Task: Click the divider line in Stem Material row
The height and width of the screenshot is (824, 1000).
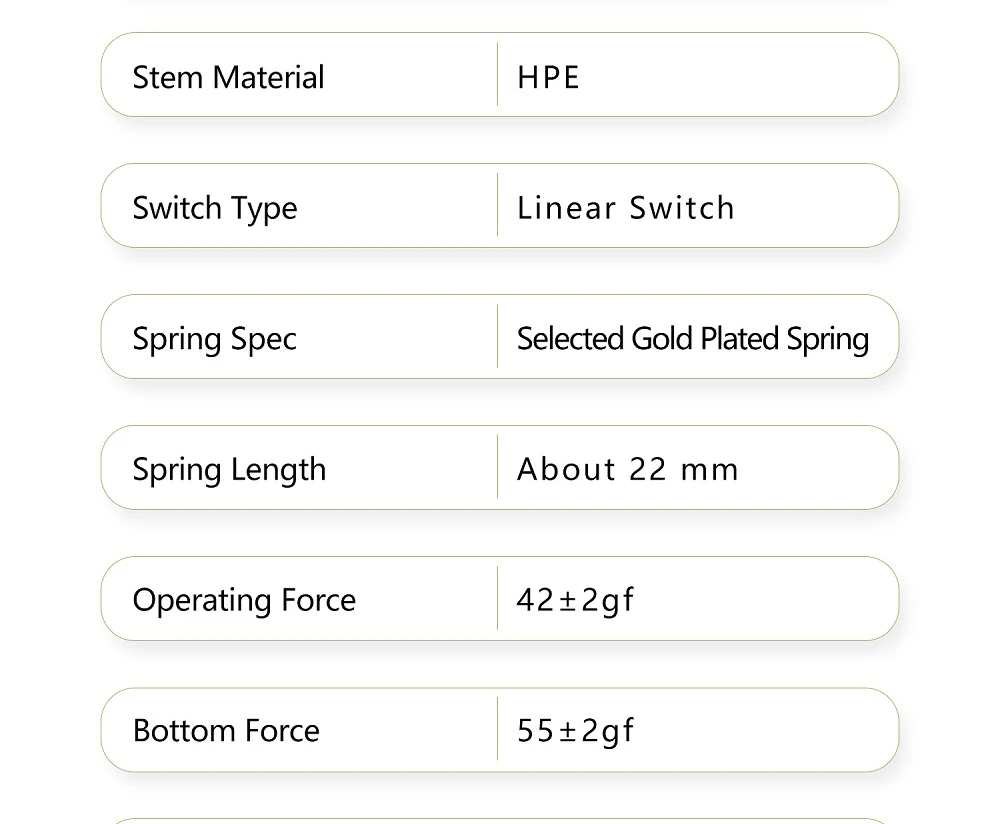Action: (497, 74)
